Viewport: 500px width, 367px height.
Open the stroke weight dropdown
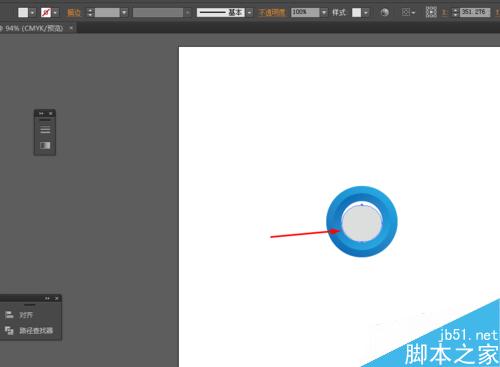[124, 13]
